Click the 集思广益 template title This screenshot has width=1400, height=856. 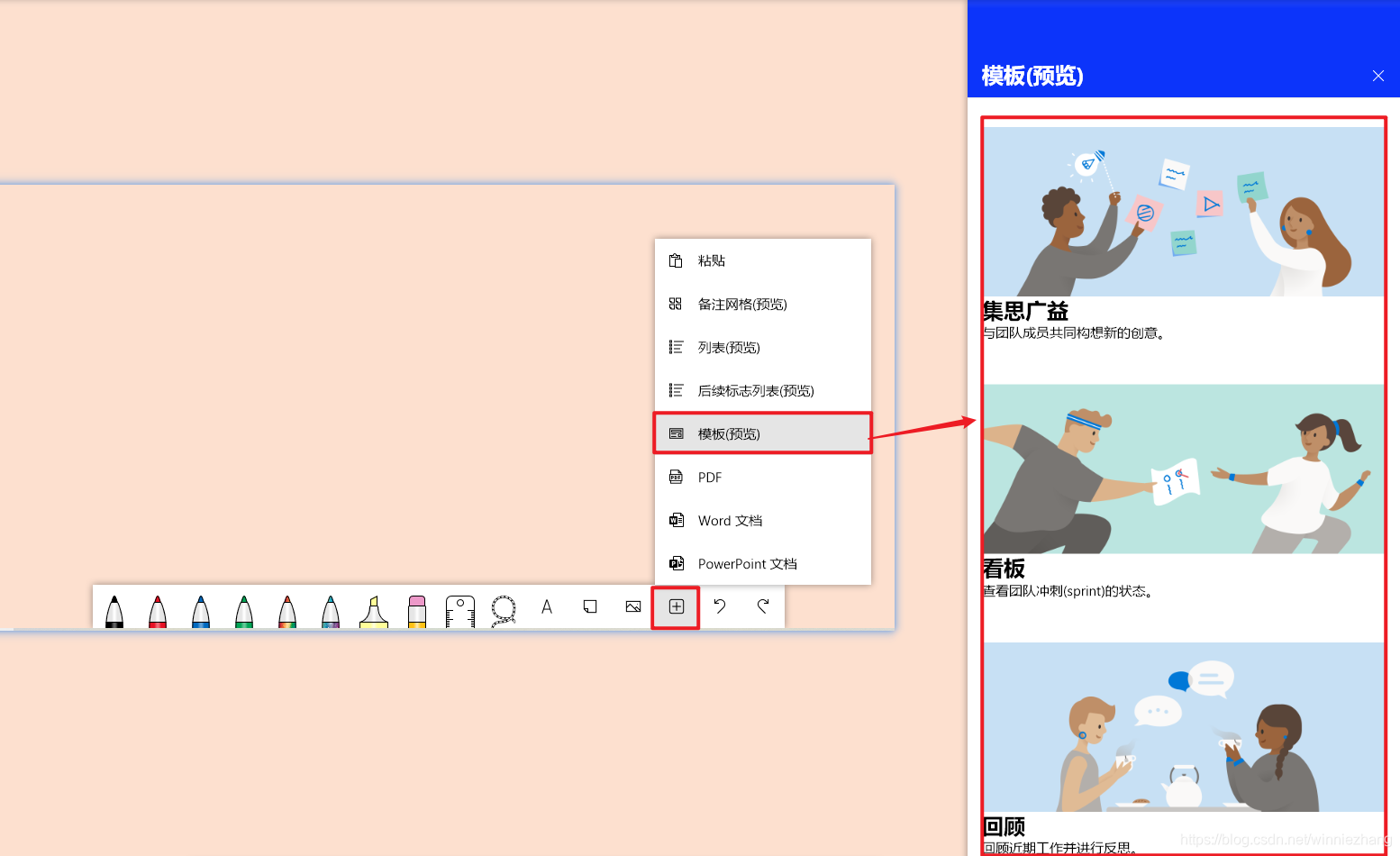(x=1025, y=312)
